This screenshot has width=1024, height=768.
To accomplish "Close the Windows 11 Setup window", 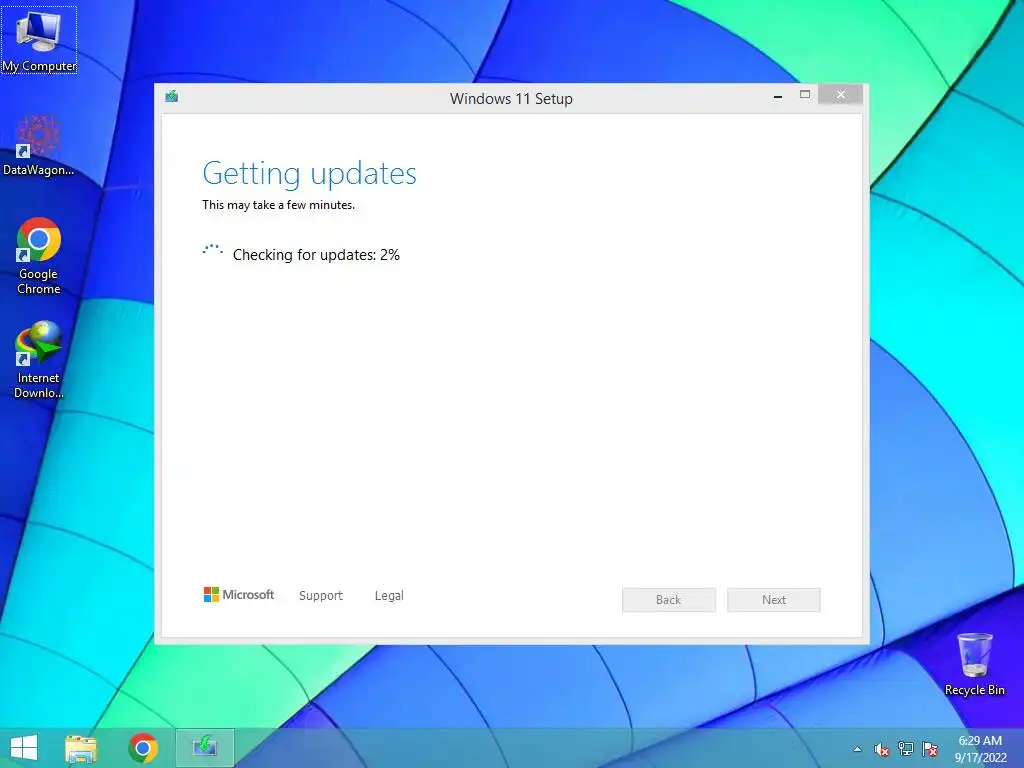I will pos(840,95).
